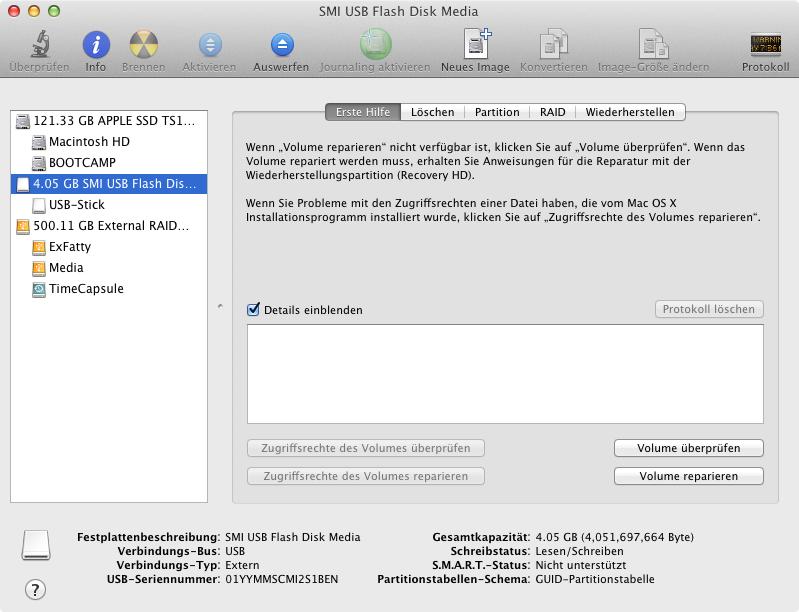Create a Neues Image

476,44
